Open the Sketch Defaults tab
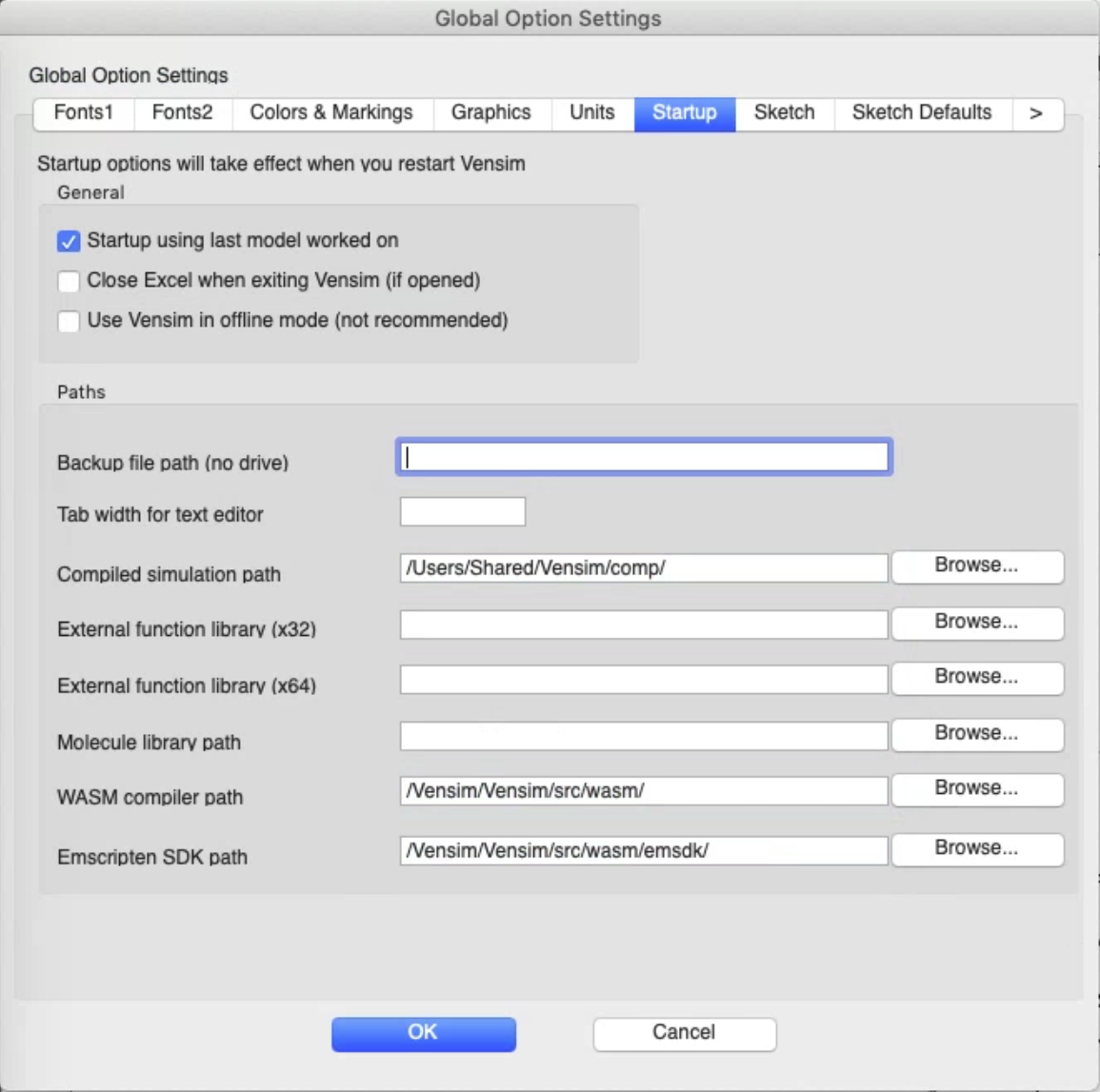 tap(920, 112)
